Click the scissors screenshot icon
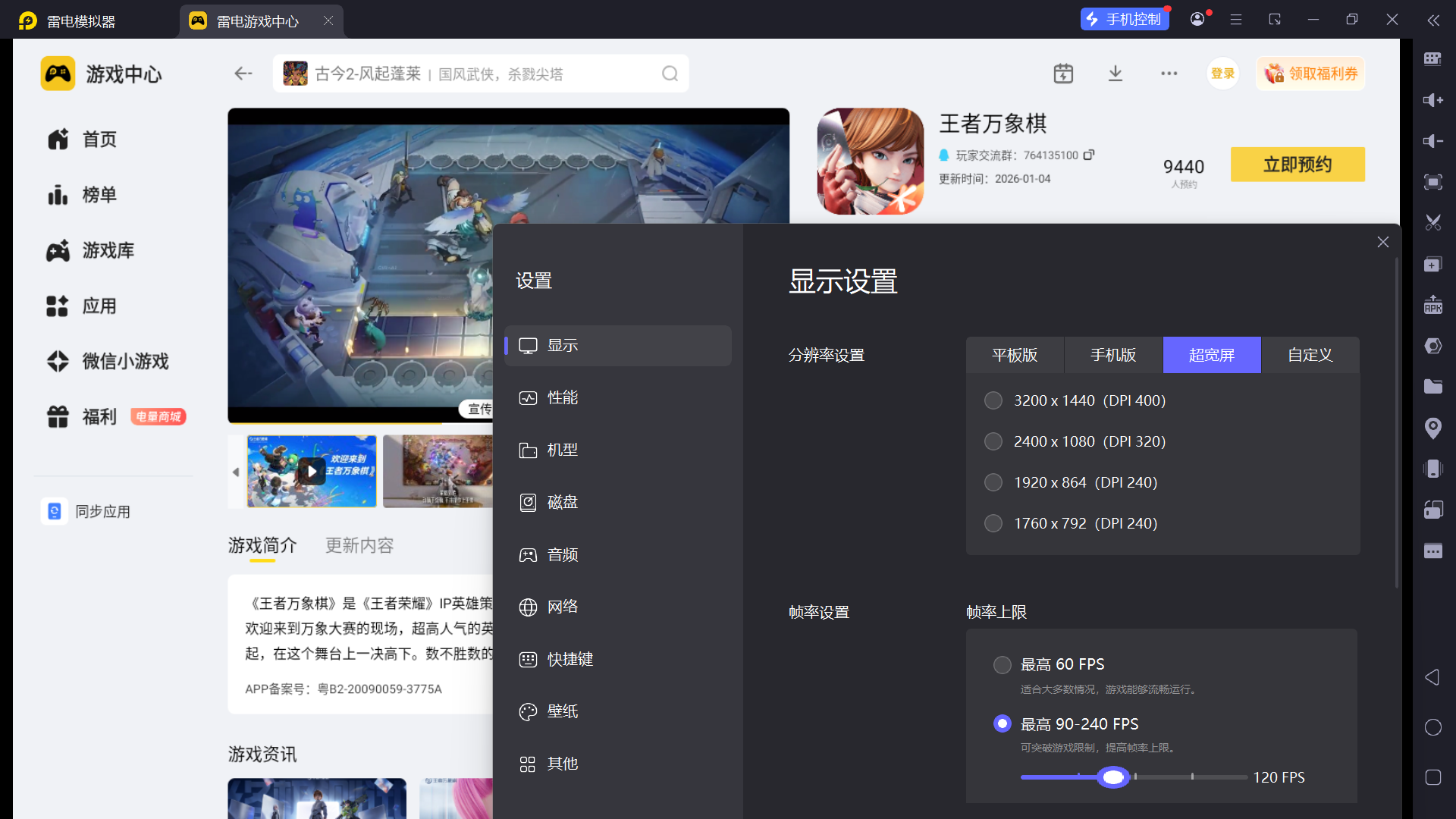The image size is (1456, 819). click(1432, 223)
